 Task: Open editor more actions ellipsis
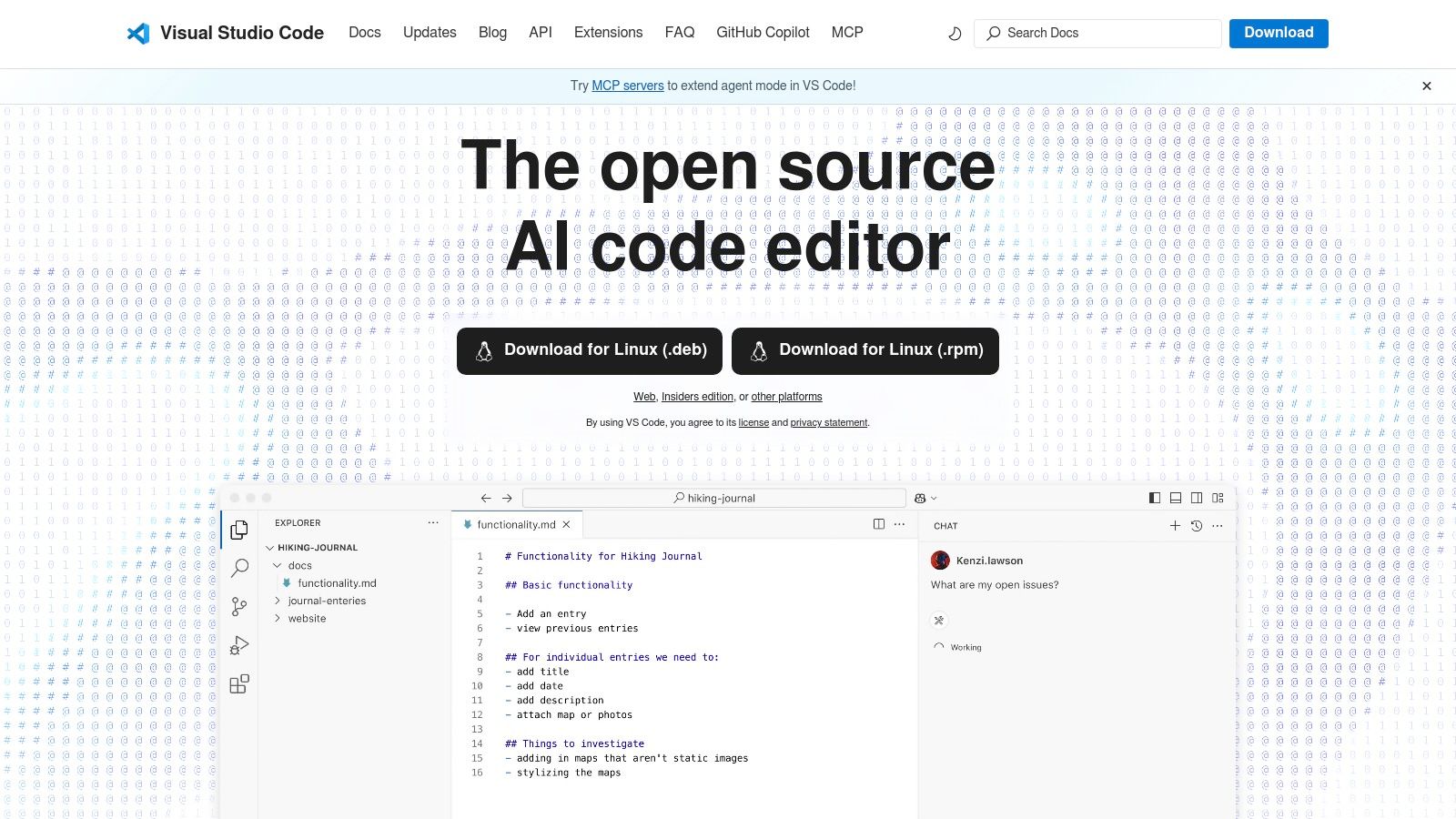pyautogui.click(x=900, y=524)
